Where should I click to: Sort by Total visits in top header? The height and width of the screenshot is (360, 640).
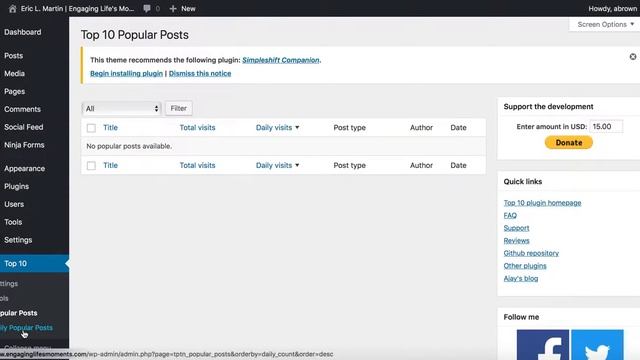[197, 127]
